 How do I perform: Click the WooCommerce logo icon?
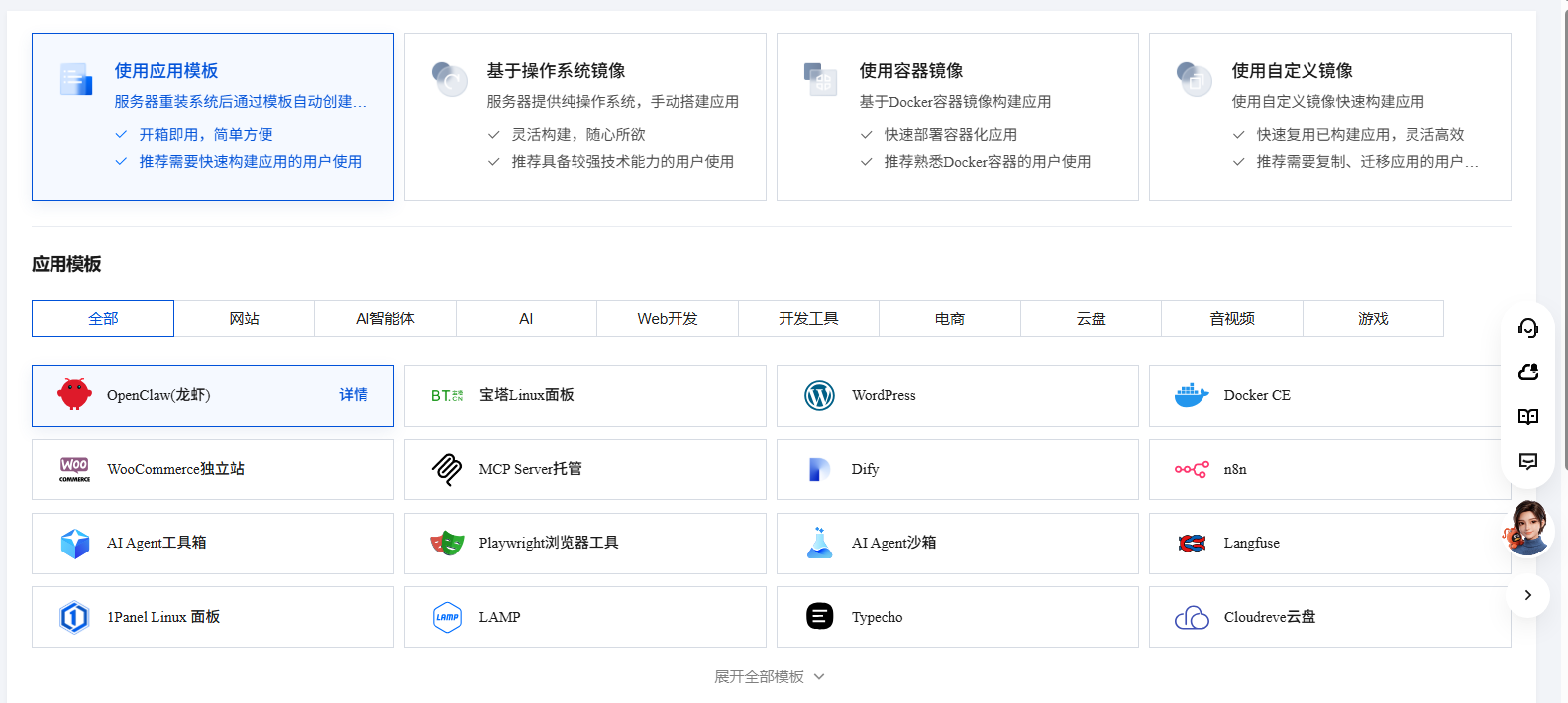click(74, 469)
